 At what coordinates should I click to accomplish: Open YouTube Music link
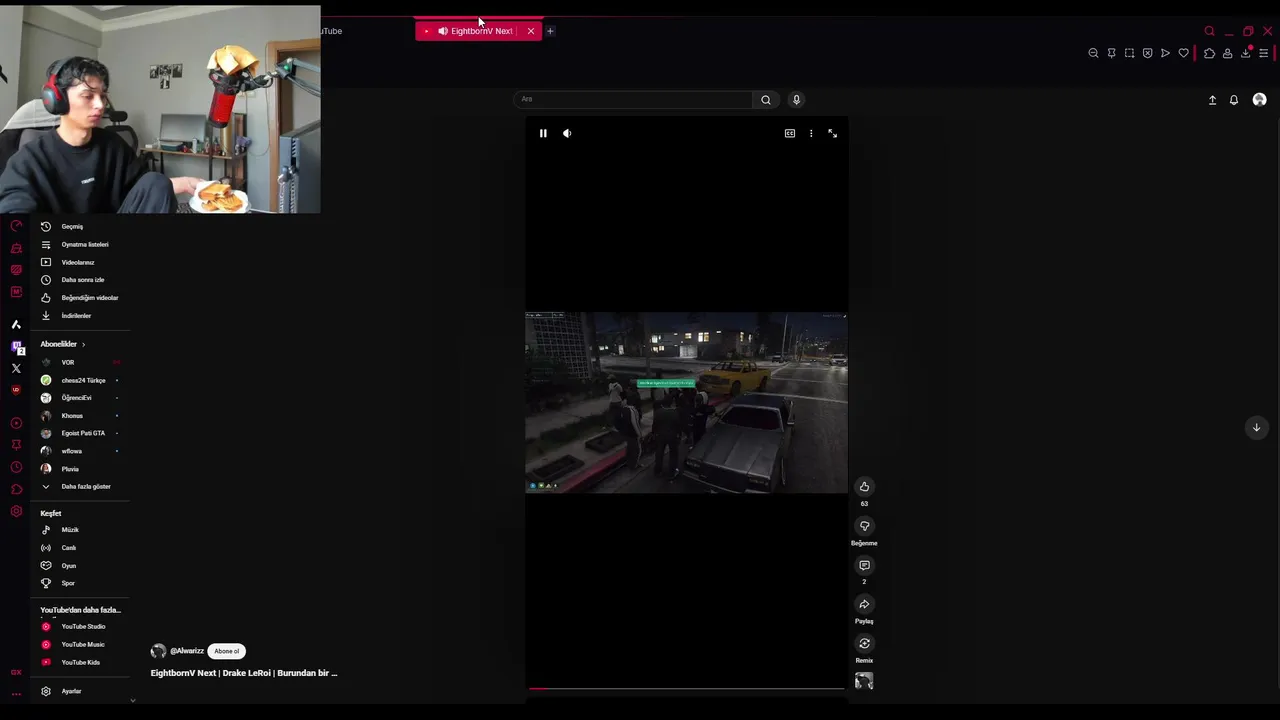pyautogui.click(x=80, y=645)
